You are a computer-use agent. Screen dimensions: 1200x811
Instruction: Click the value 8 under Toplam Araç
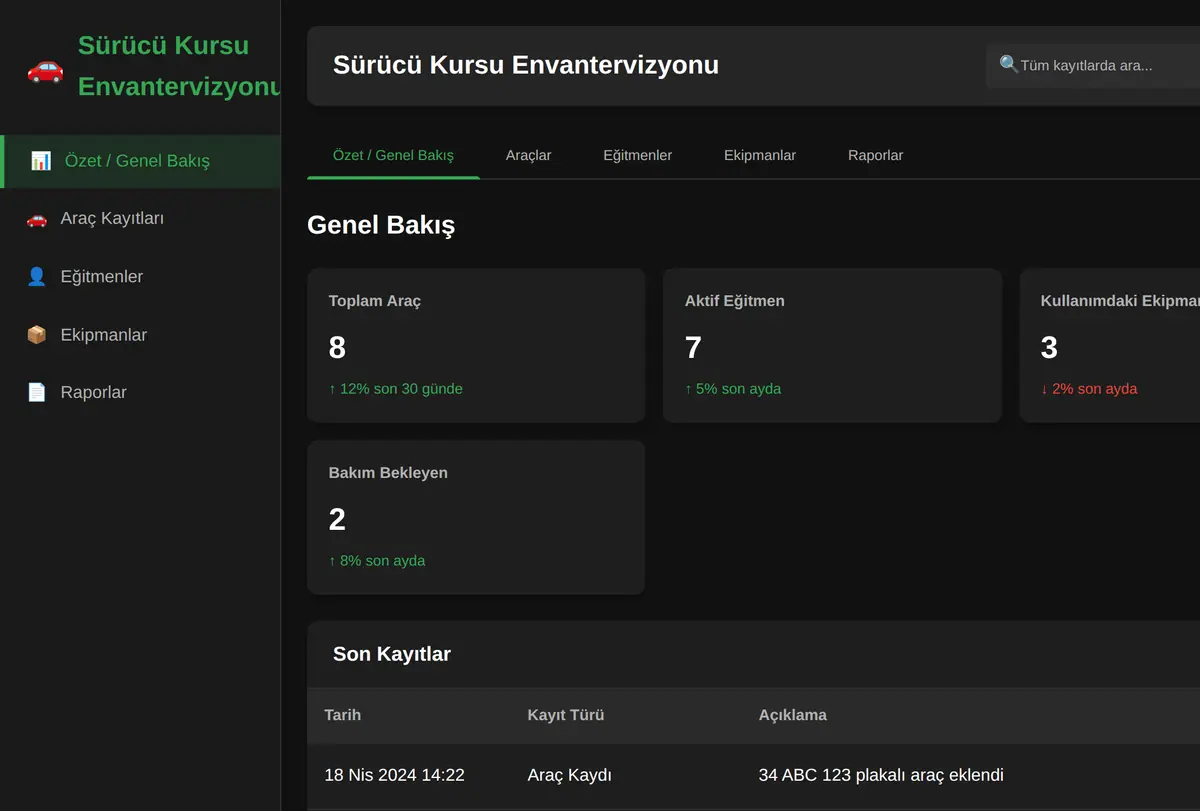337,347
